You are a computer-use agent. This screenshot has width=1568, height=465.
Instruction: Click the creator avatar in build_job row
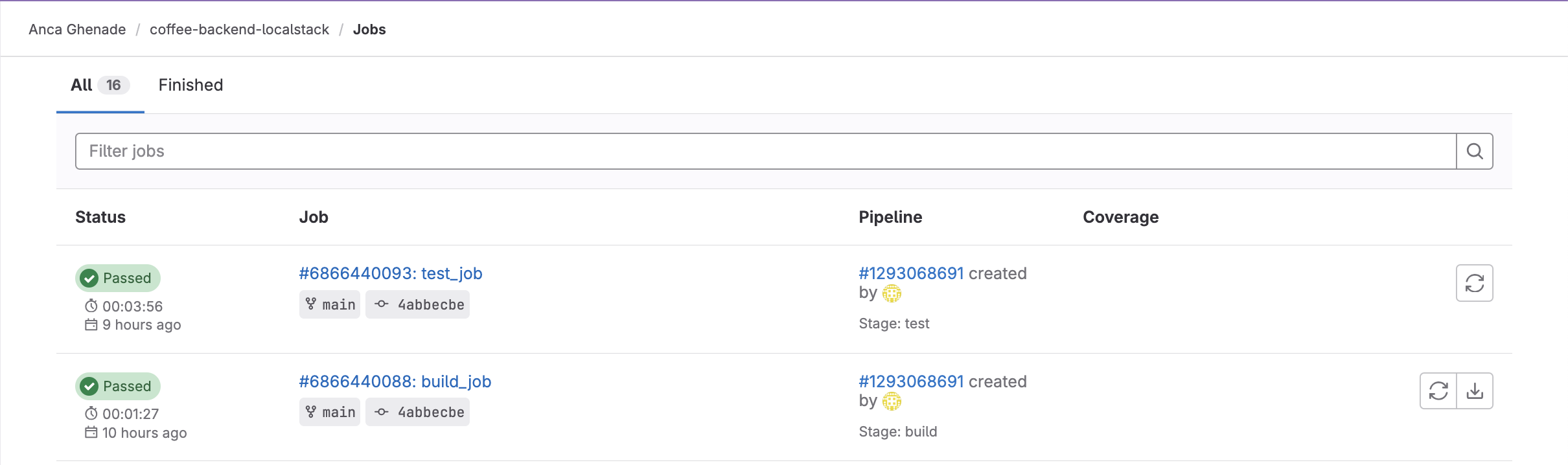click(x=892, y=402)
